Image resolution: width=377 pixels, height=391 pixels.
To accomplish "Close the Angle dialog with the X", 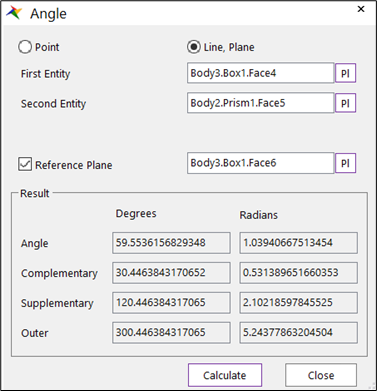I will (361, 9).
